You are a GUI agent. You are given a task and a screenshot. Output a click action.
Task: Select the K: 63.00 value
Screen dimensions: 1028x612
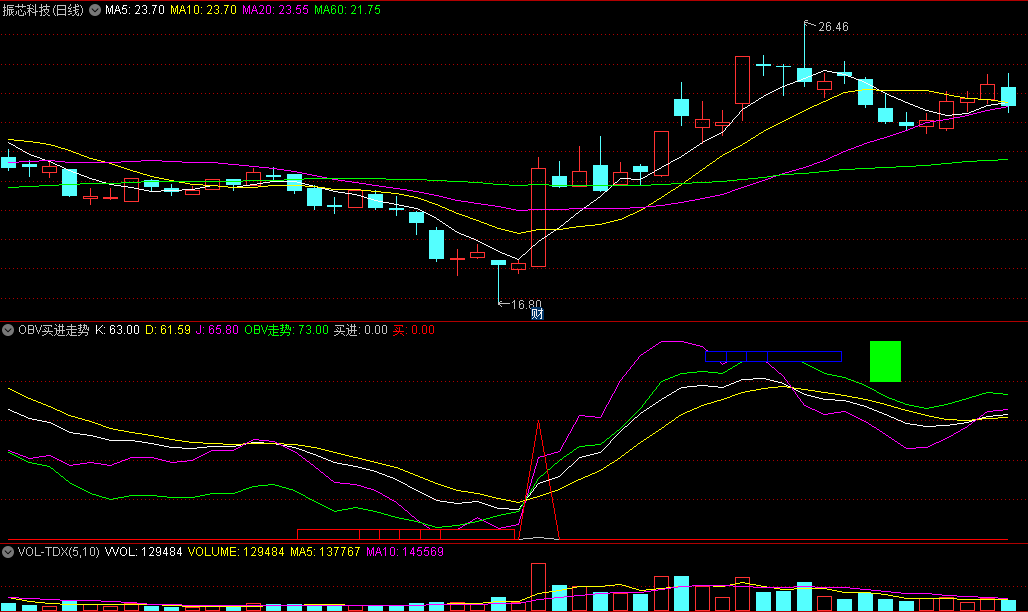coord(117,330)
